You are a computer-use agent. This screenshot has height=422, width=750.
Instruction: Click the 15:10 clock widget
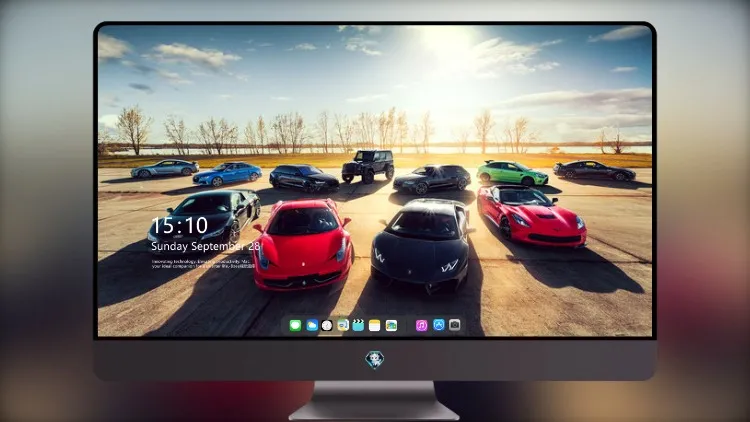pos(179,226)
